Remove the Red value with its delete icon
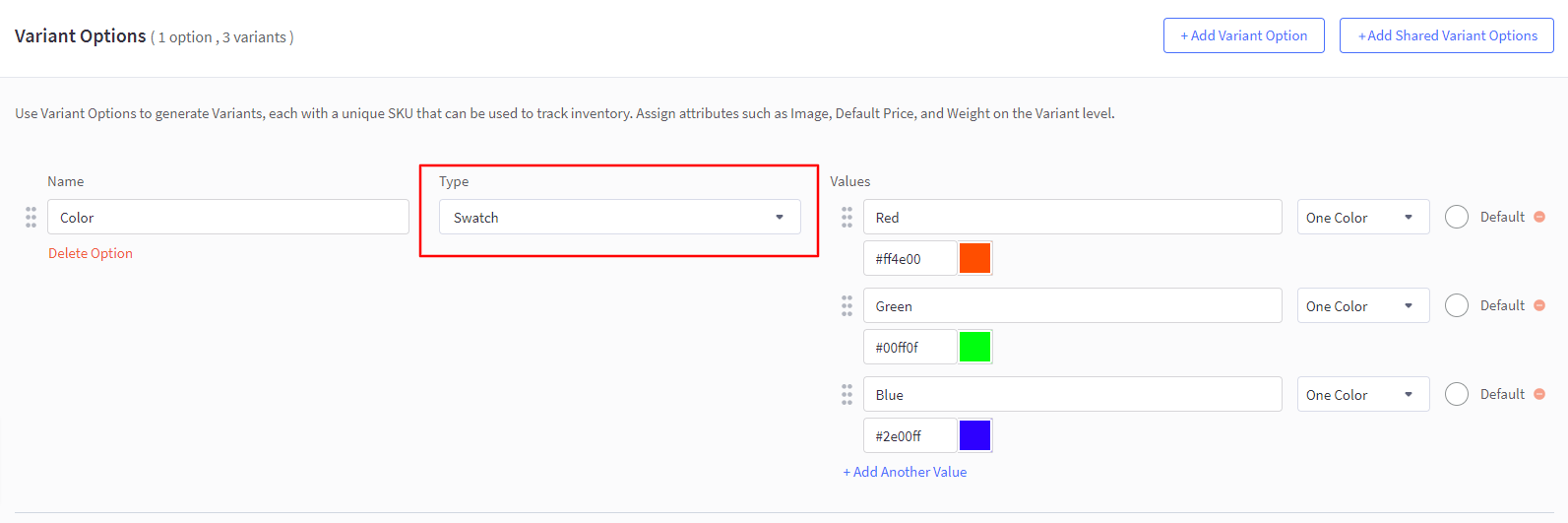 [x=1539, y=217]
